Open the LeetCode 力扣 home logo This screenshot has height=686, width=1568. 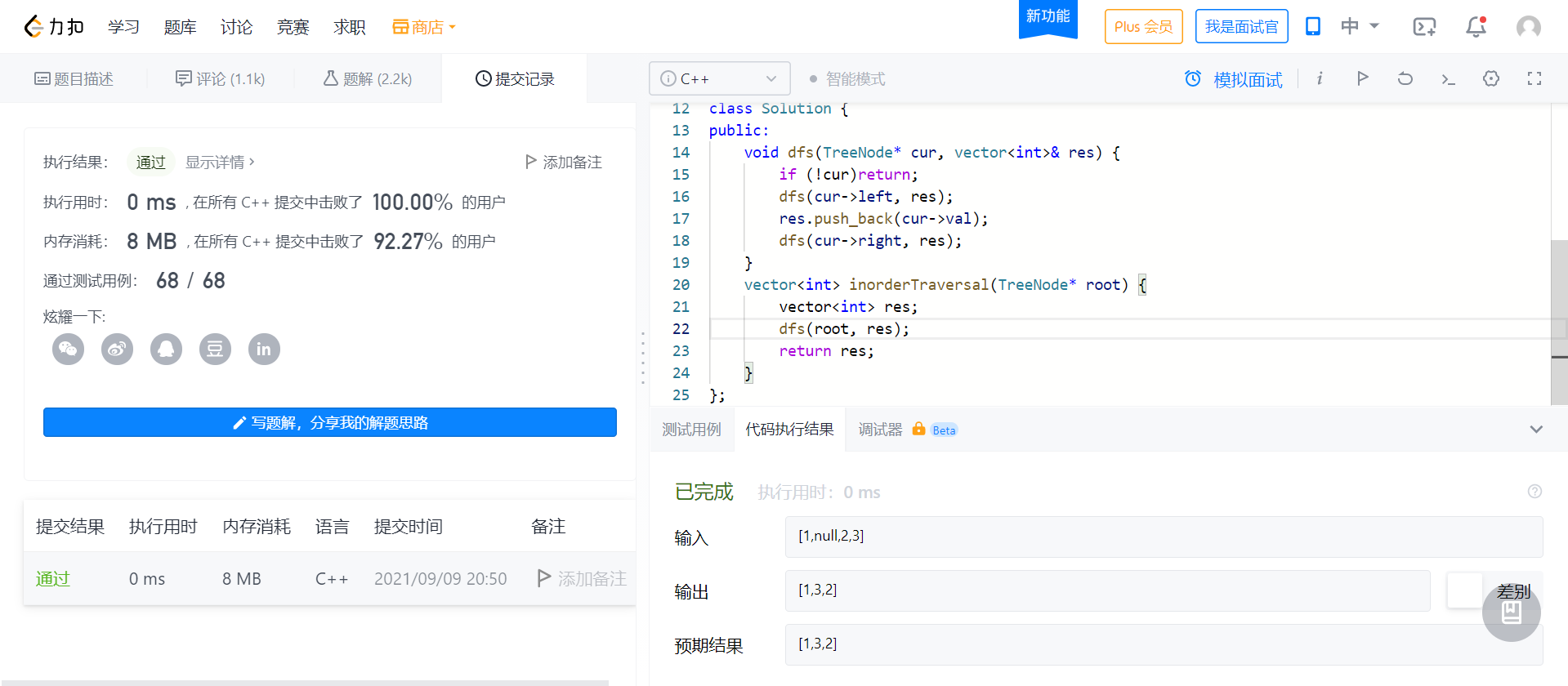[54, 27]
